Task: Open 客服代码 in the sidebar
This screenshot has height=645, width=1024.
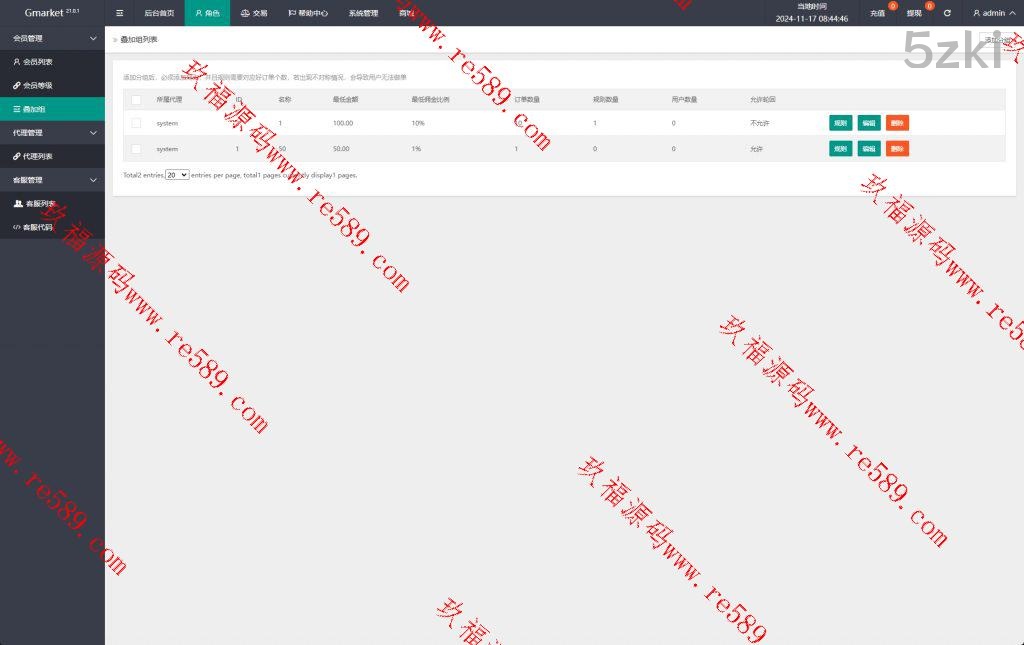Action: point(52,227)
